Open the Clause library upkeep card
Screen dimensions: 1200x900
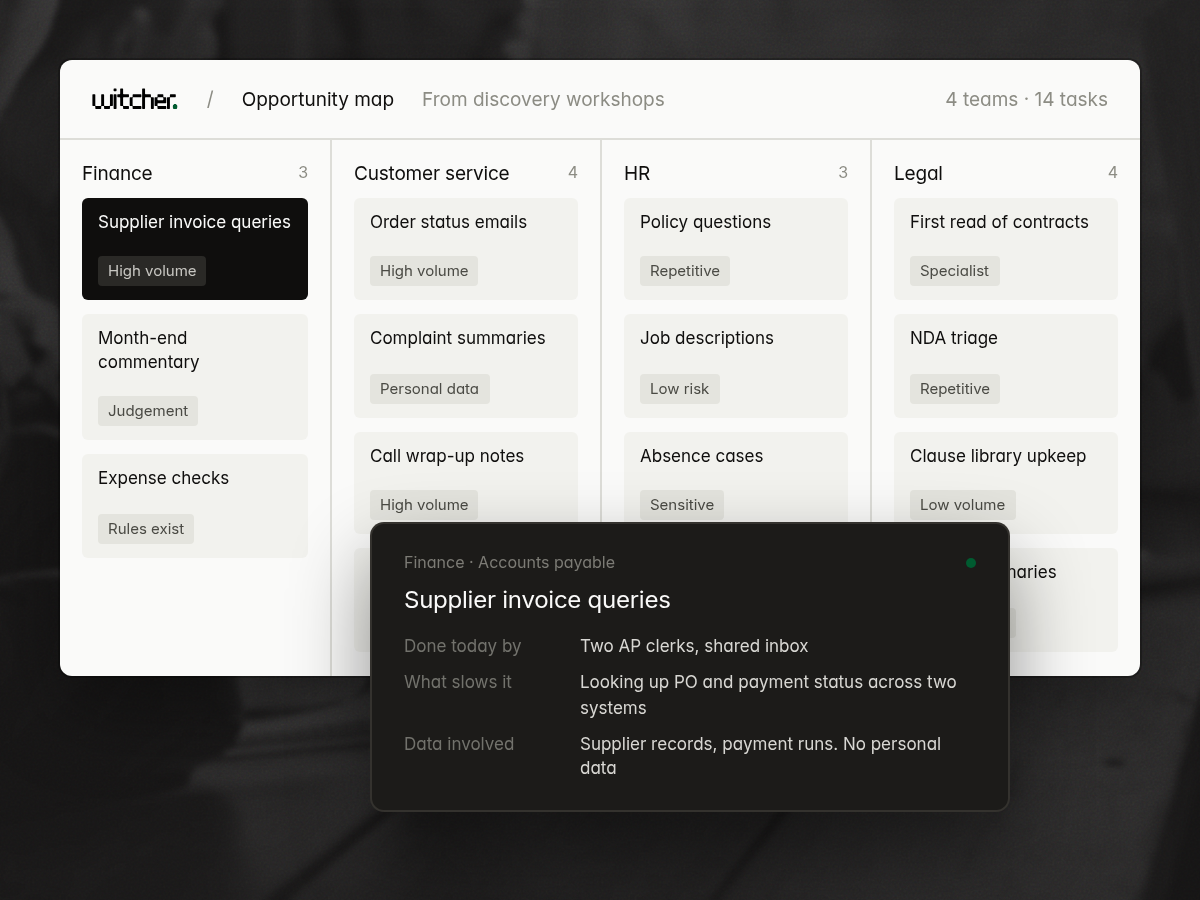(1006, 483)
